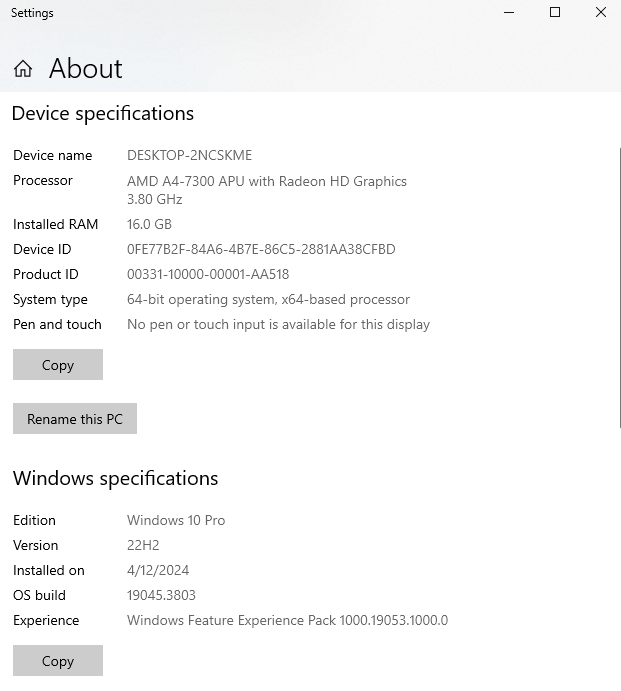Viewport: 621px width, 691px height.
Task: Click the Experience label
Action: tap(46, 620)
